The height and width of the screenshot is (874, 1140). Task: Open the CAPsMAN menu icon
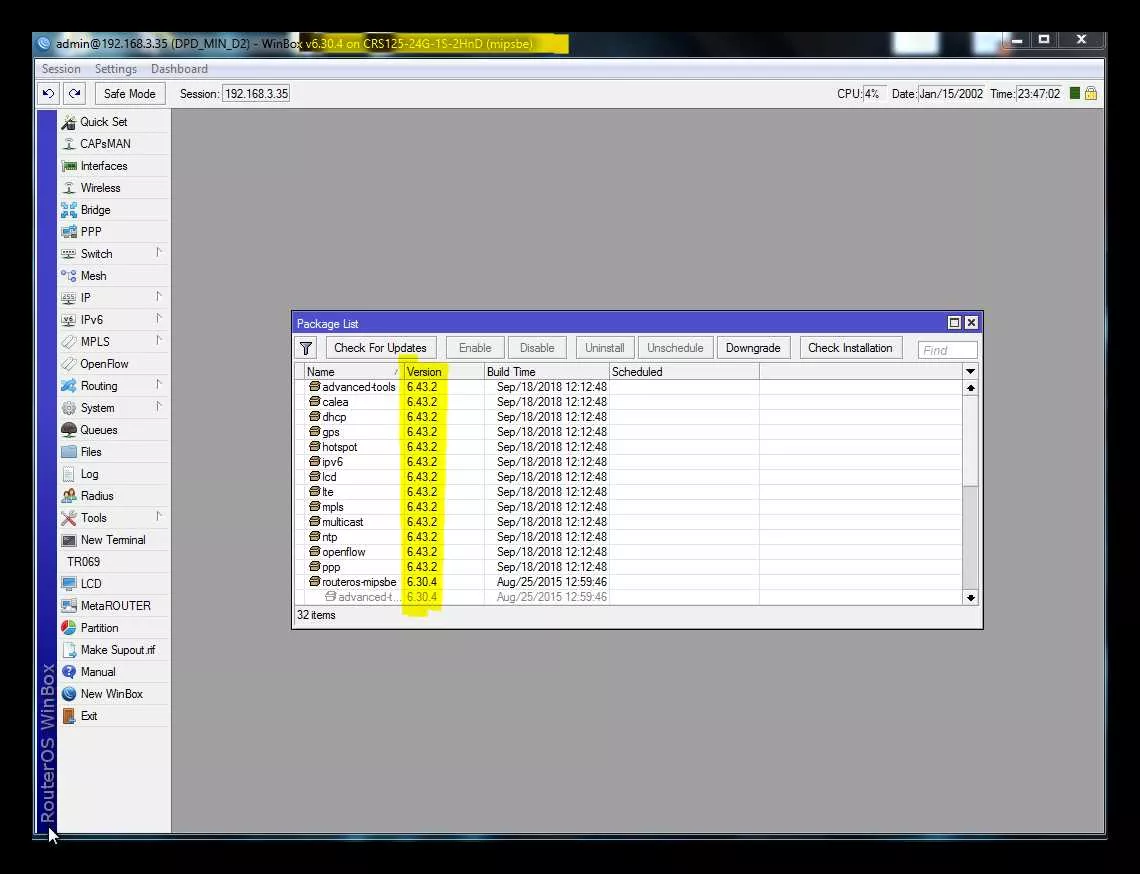(x=69, y=144)
